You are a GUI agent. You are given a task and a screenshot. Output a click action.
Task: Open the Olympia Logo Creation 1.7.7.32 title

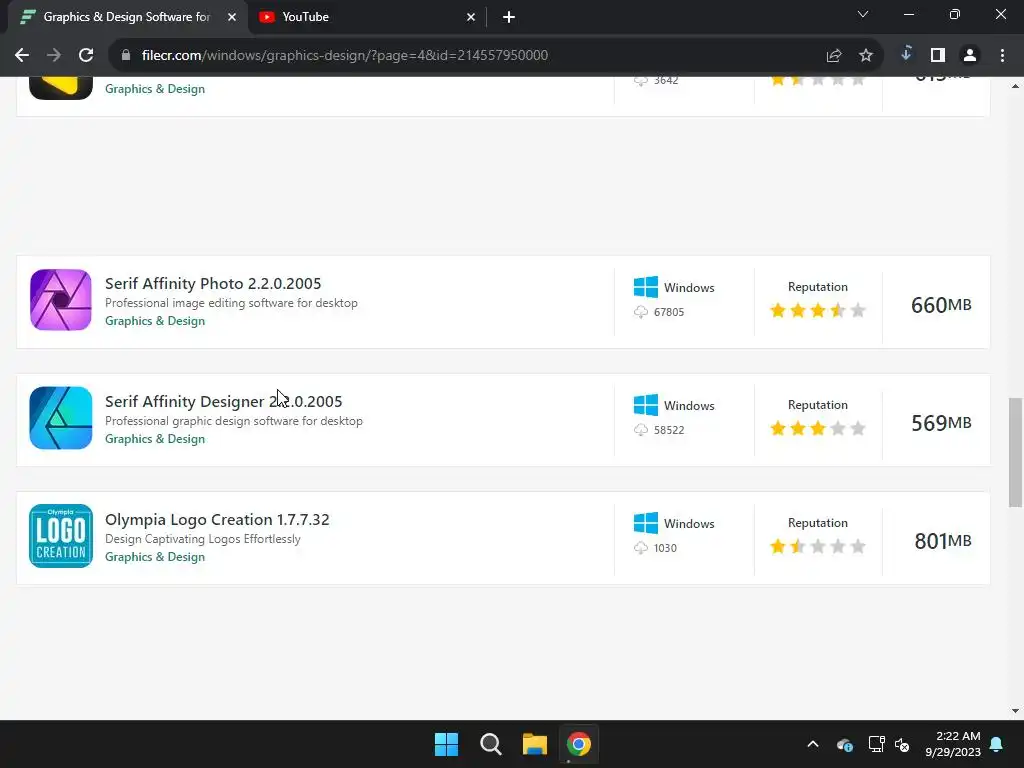[x=217, y=519]
